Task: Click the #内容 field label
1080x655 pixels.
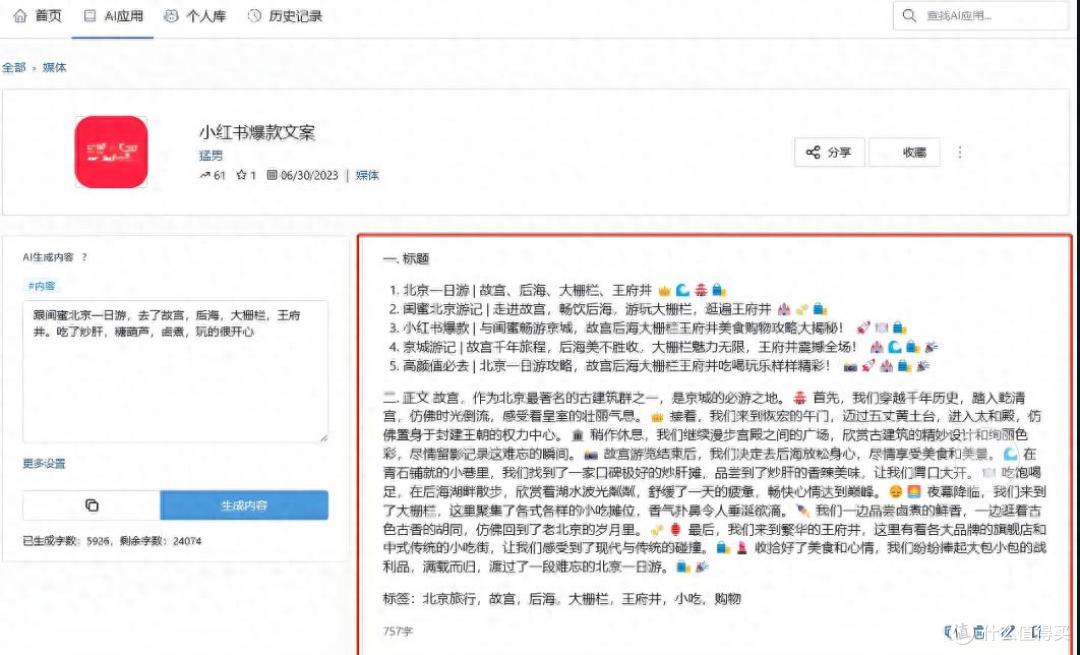Action: coord(41,286)
